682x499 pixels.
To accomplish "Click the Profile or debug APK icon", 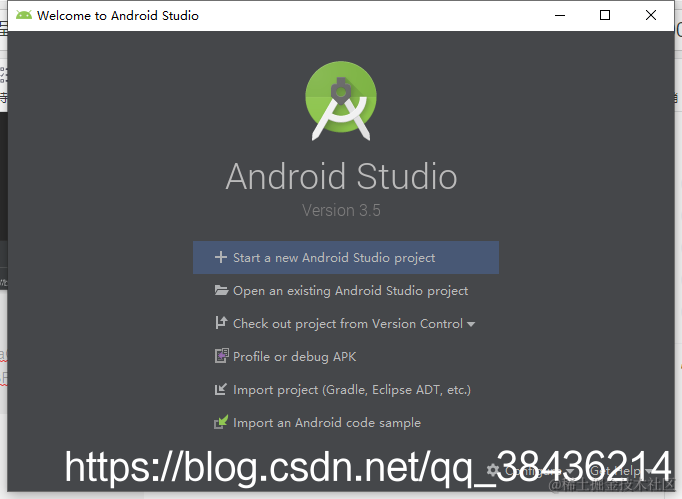I will pyautogui.click(x=221, y=356).
